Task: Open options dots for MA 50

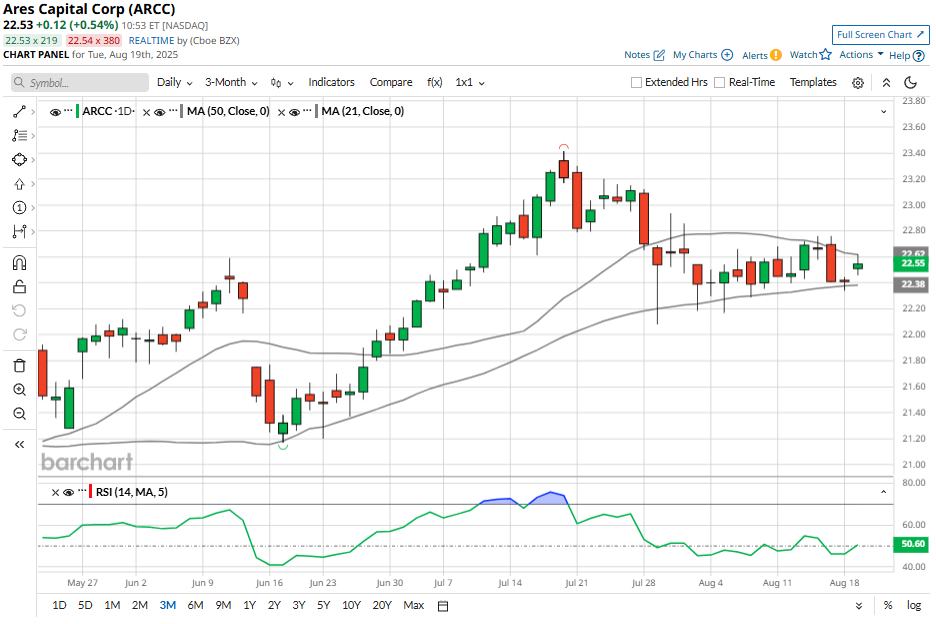Action: (173, 110)
